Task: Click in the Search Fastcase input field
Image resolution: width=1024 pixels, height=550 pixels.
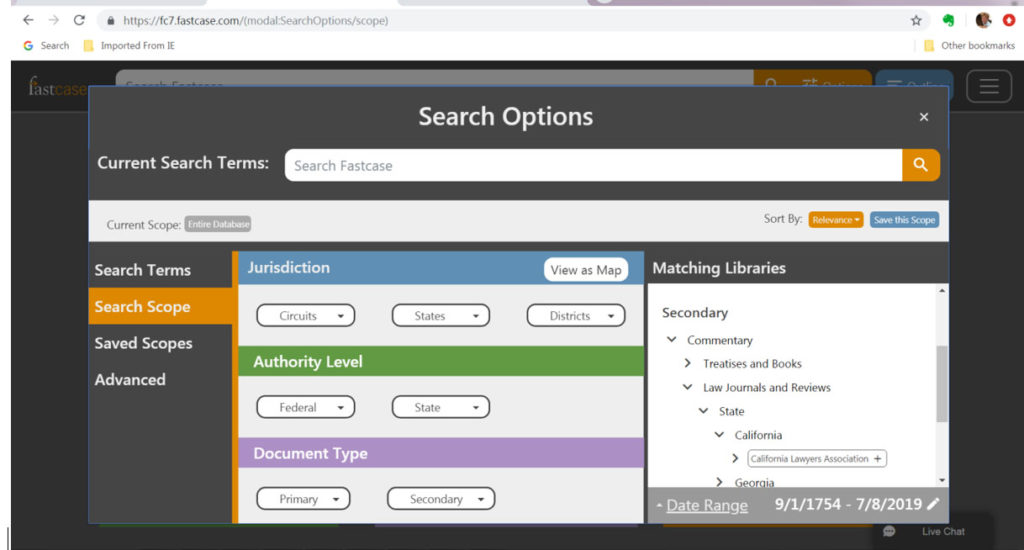Action: [x=594, y=165]
